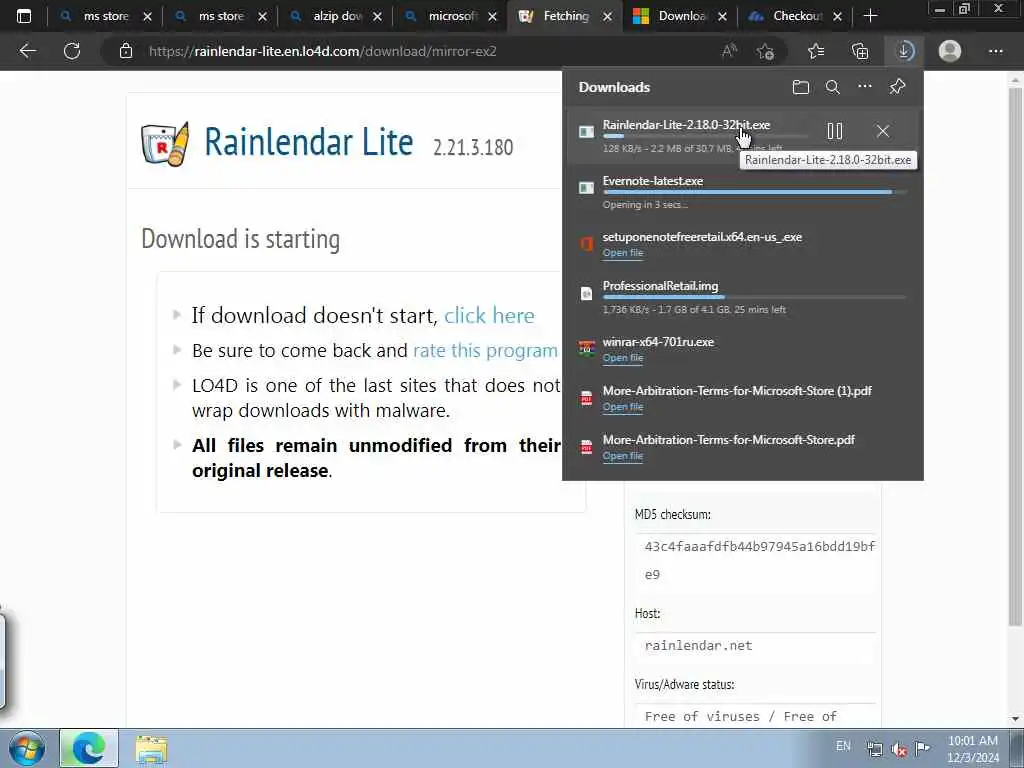The height and width of the screenshot is (768, 1024).
Task: Toggle the Downloads toolbar button
Action: point(904,51)
